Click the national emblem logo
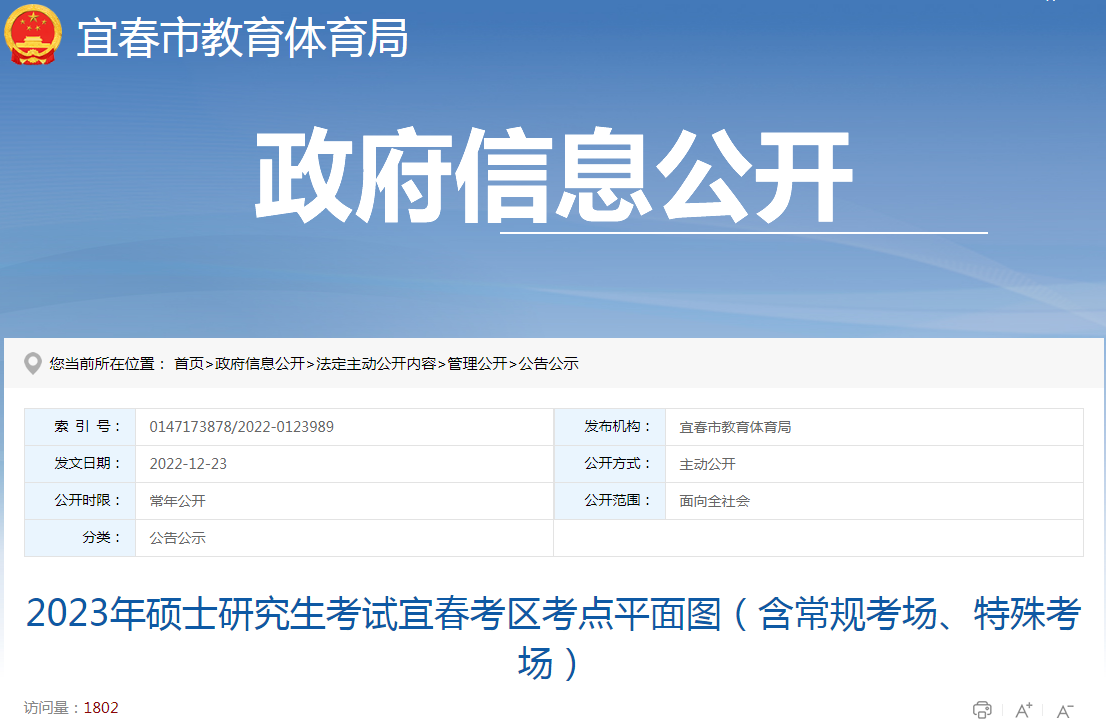This screenshot has width=1106, height=724. 32,34
